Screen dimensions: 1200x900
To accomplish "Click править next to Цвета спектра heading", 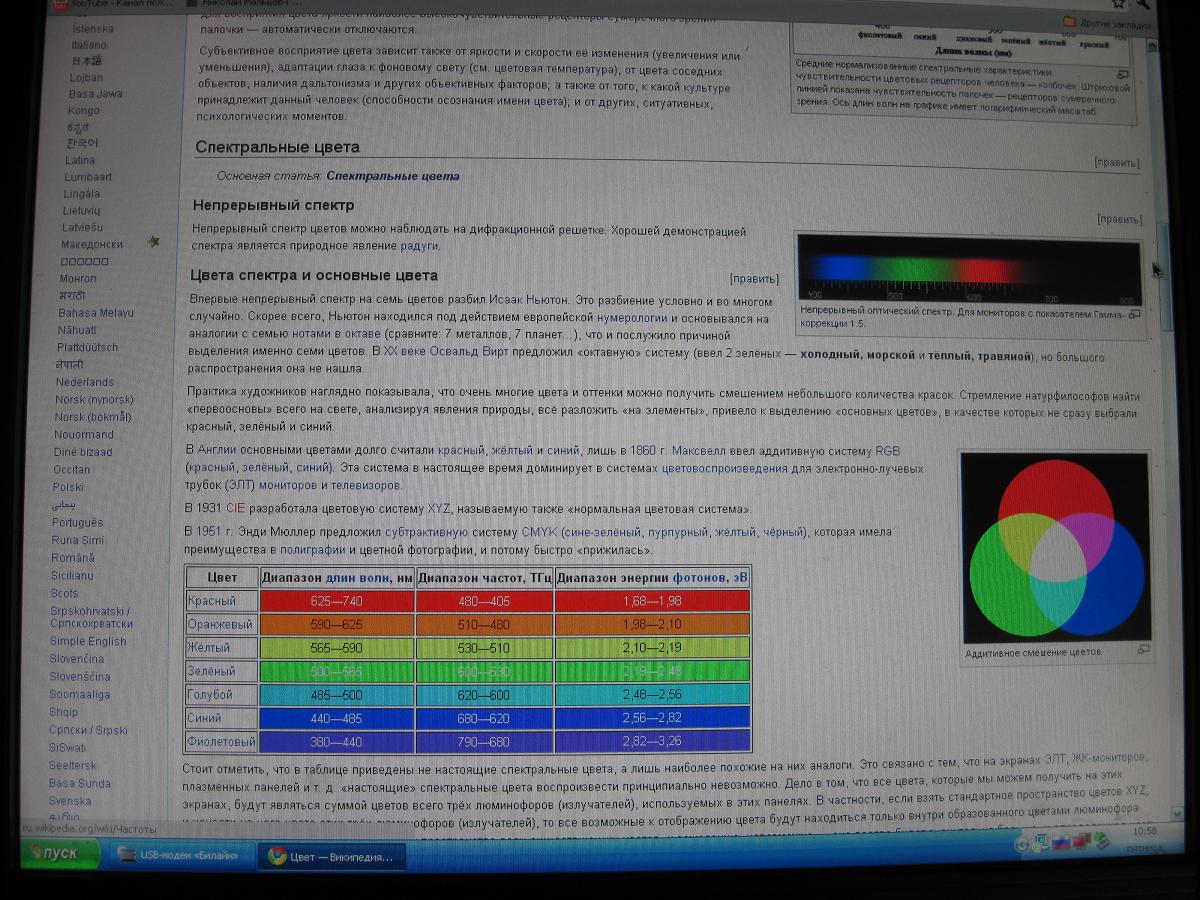I will pos(753,279).
